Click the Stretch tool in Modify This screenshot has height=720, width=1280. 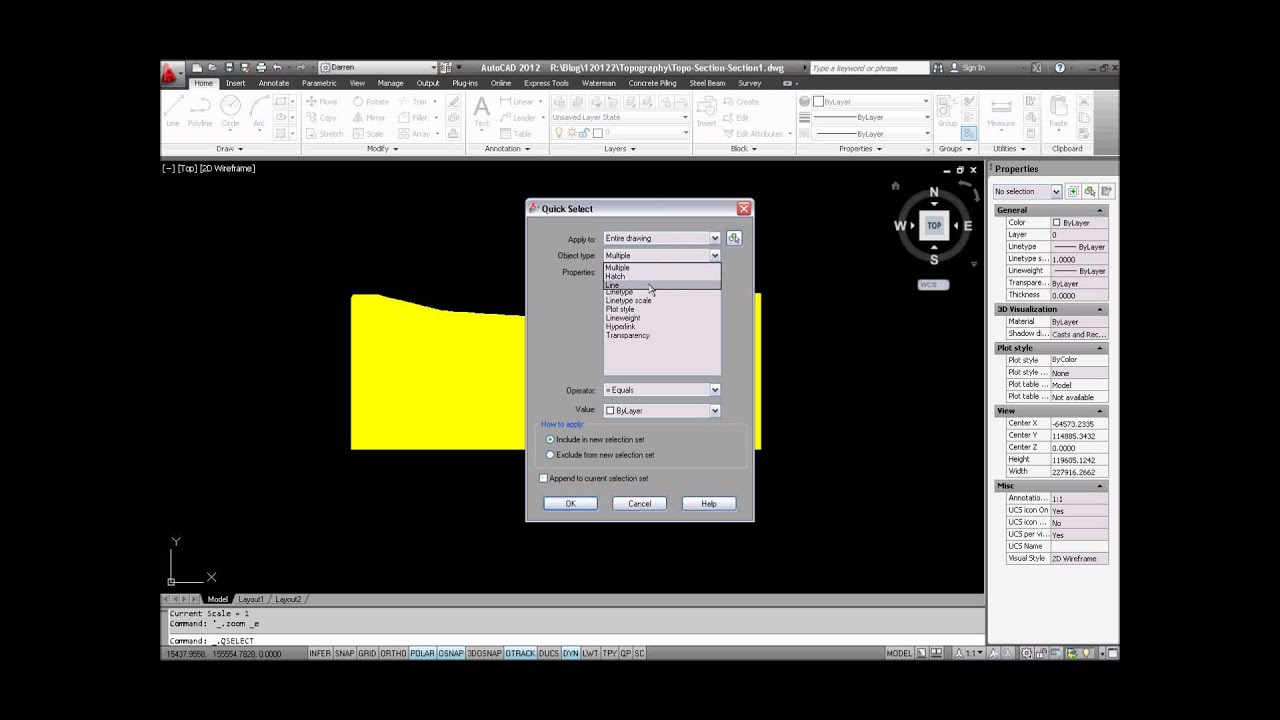(x=324, y=134)
